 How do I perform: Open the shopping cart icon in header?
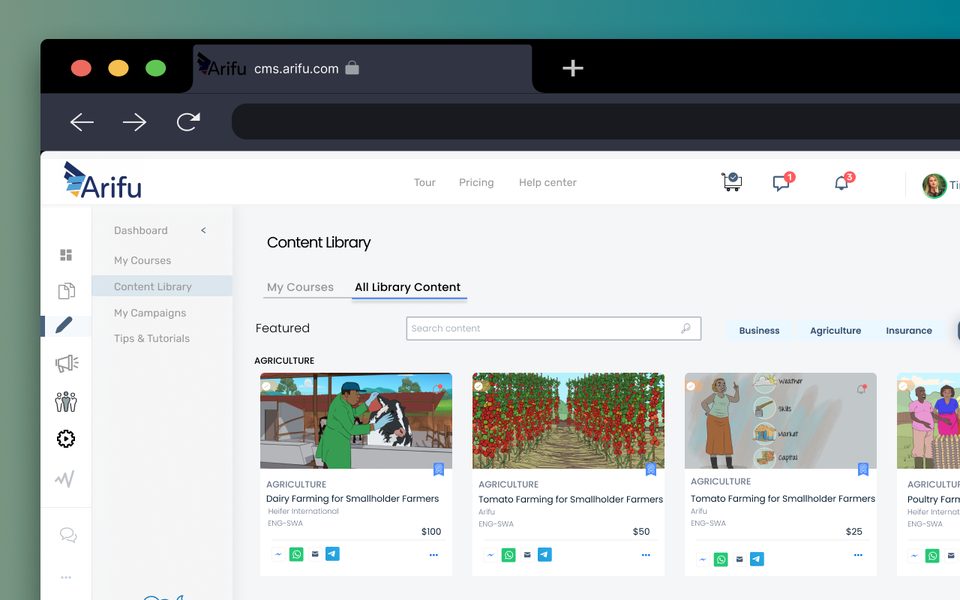point(732,182)
